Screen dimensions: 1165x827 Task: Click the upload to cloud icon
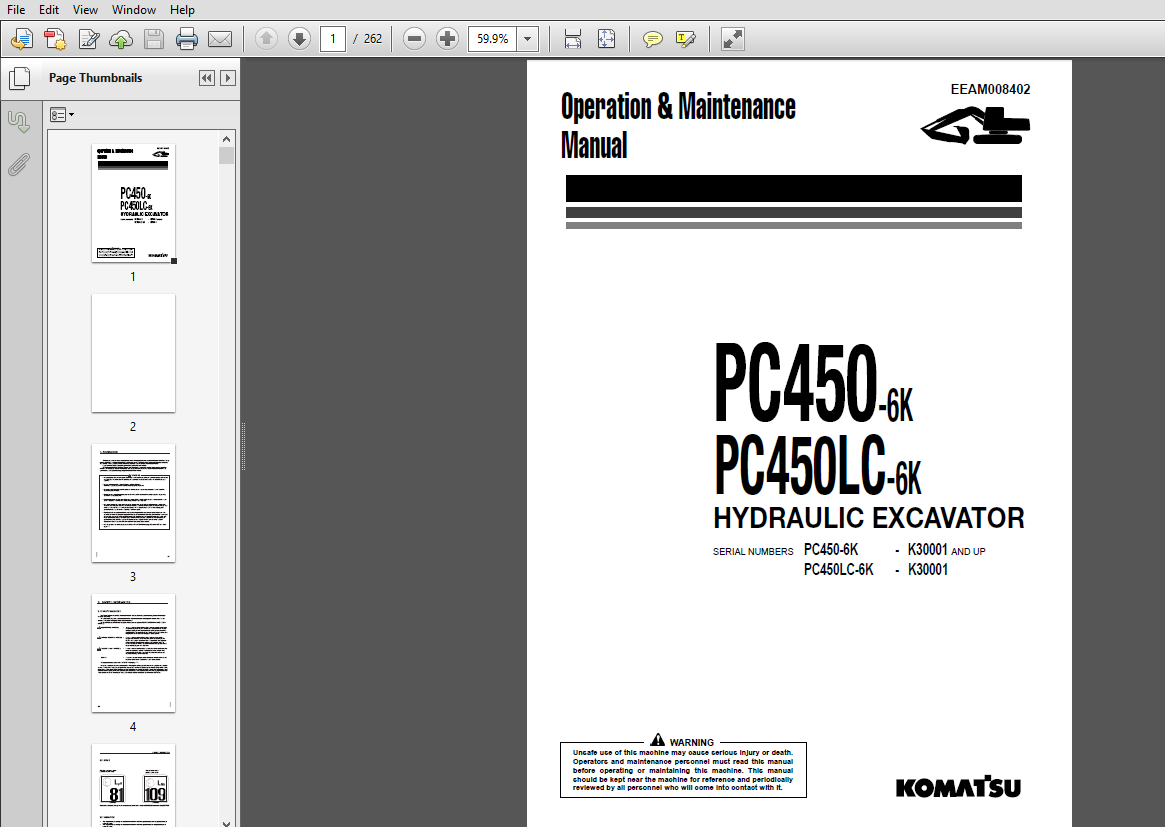pos(121,39)
